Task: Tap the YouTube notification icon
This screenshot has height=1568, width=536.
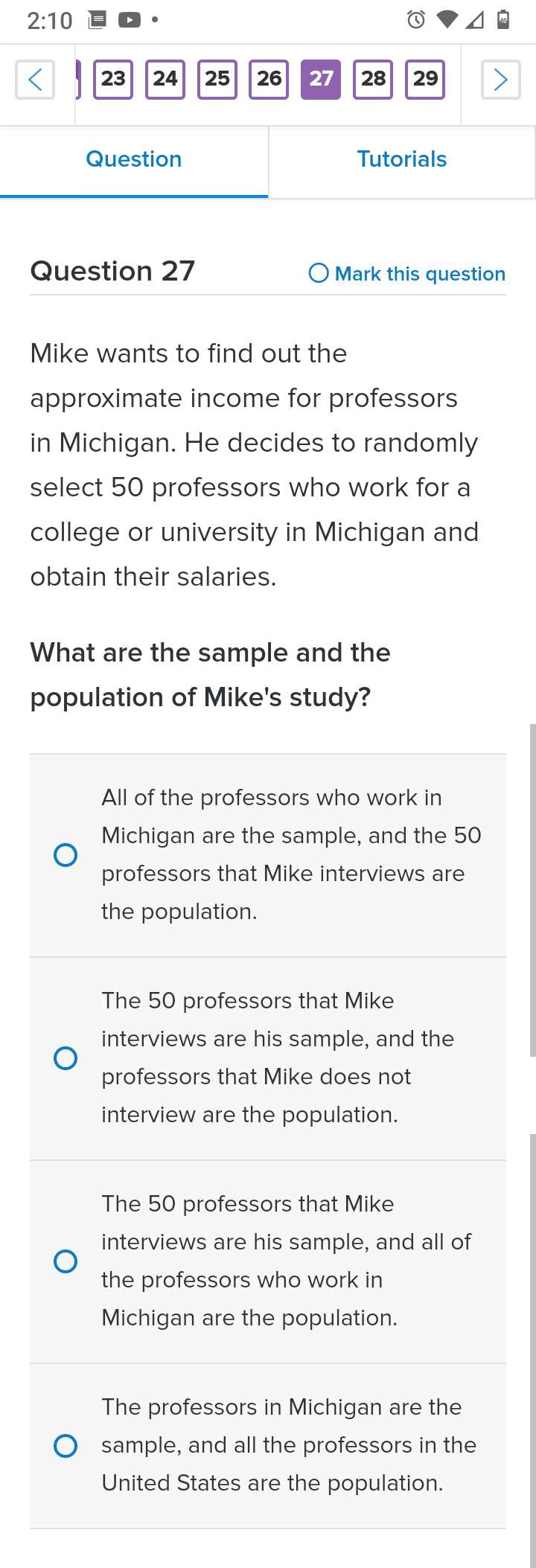Action: click(130, 20)
